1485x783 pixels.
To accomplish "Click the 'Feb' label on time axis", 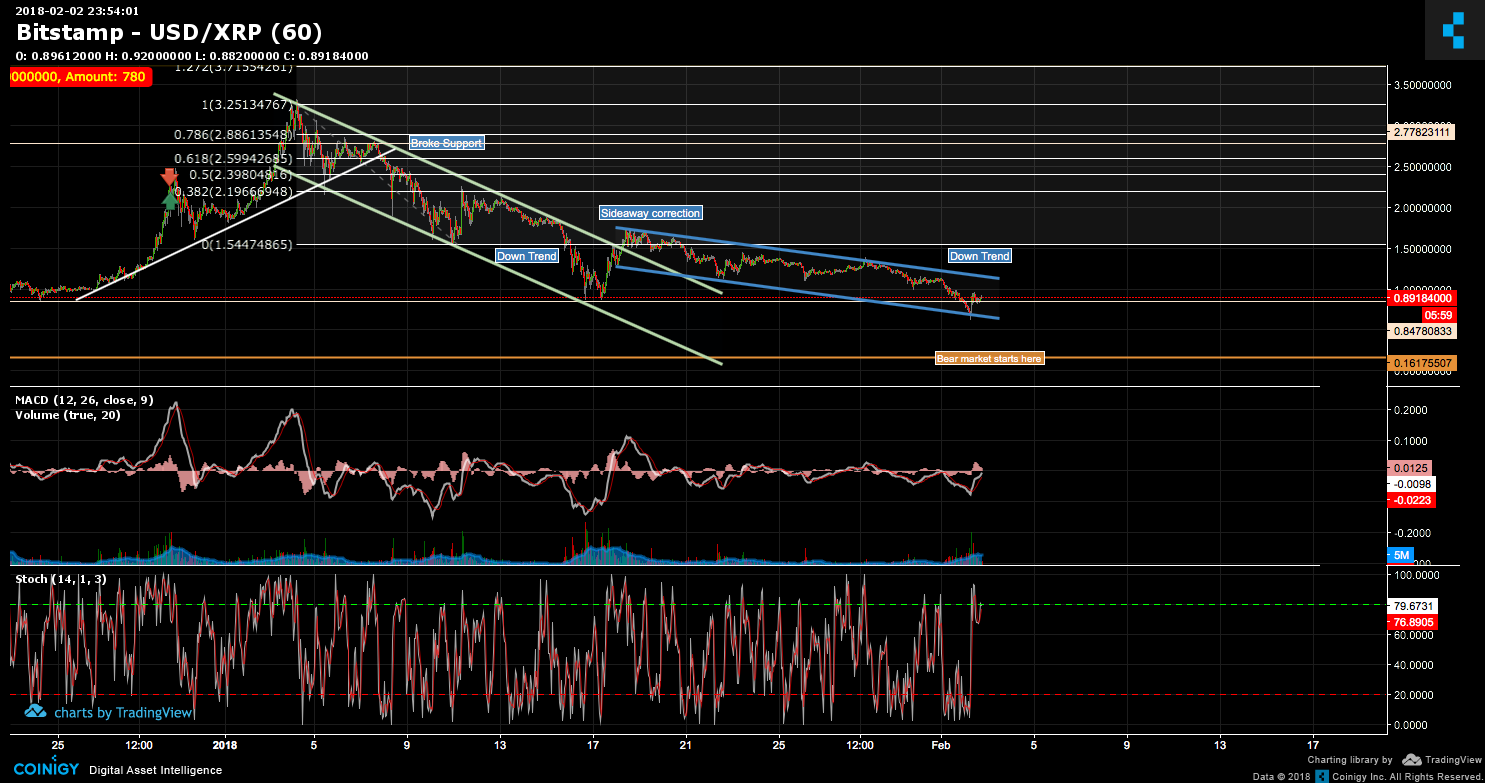I will pyautogui.click(x=940, y=744).
